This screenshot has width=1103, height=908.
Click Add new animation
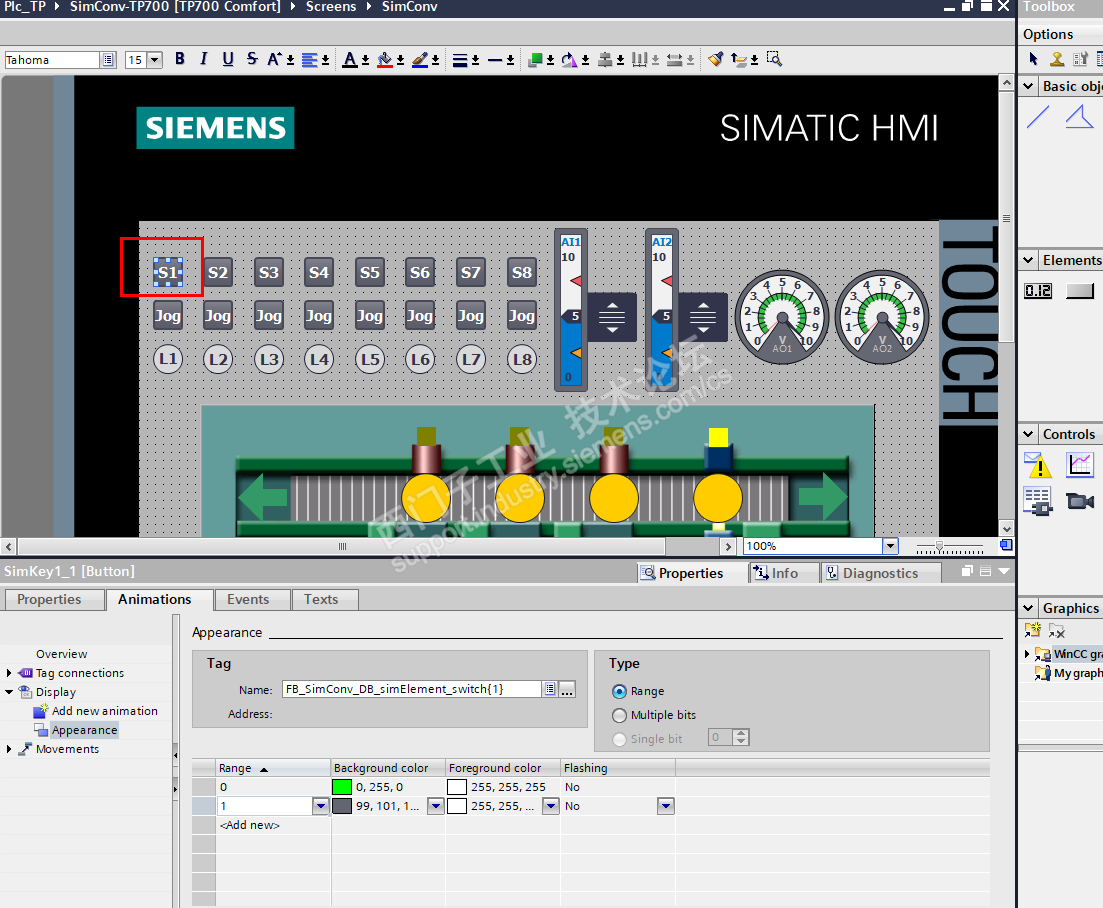click(104, 711)
